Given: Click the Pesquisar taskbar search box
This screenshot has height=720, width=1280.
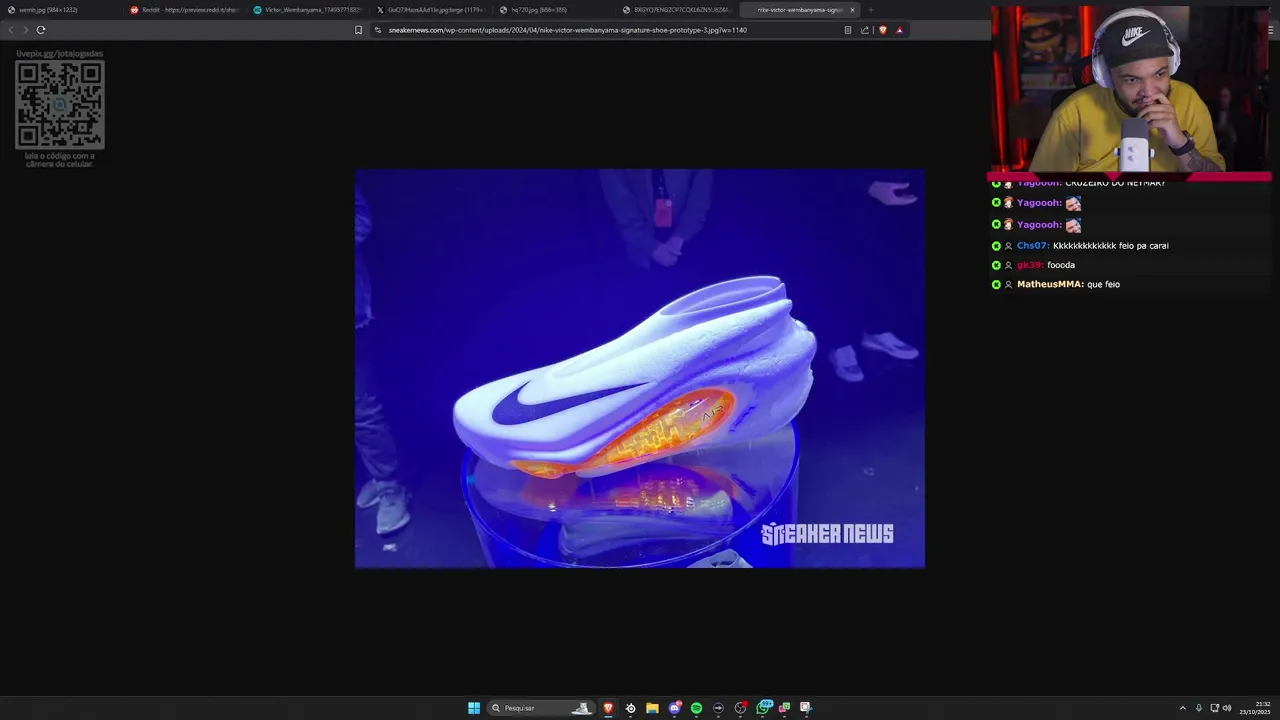Looking at the screenshot, I should coord(540,708).
